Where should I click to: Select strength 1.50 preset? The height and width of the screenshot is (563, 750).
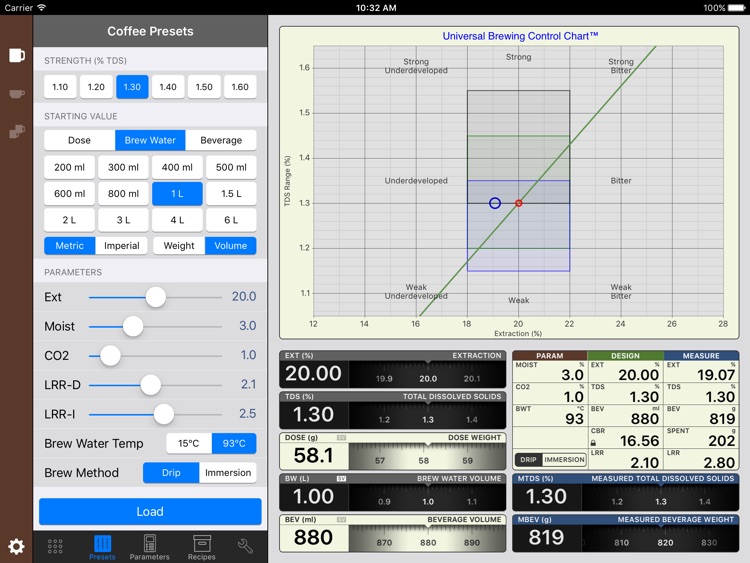204,87
